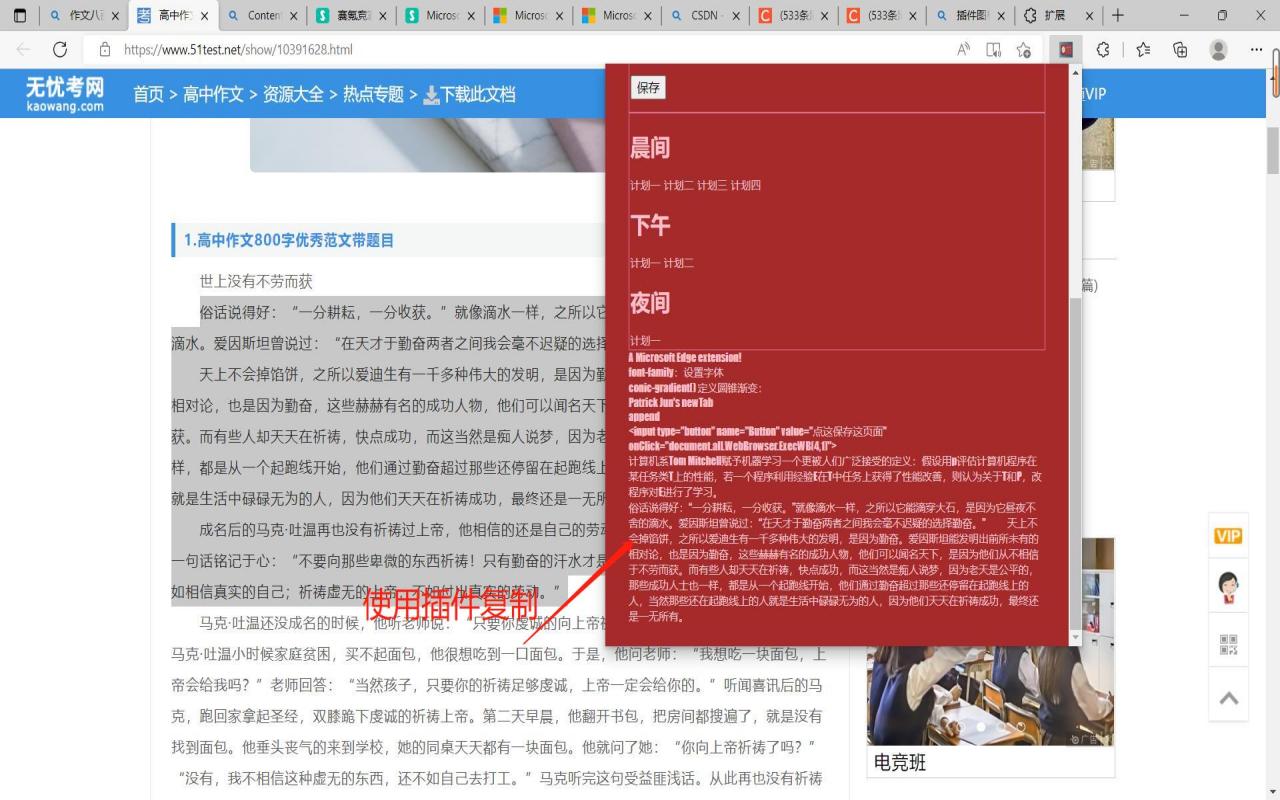Jump back to top with up arrow
This screenshot has width=1280, height=800.
point(1228,698)
